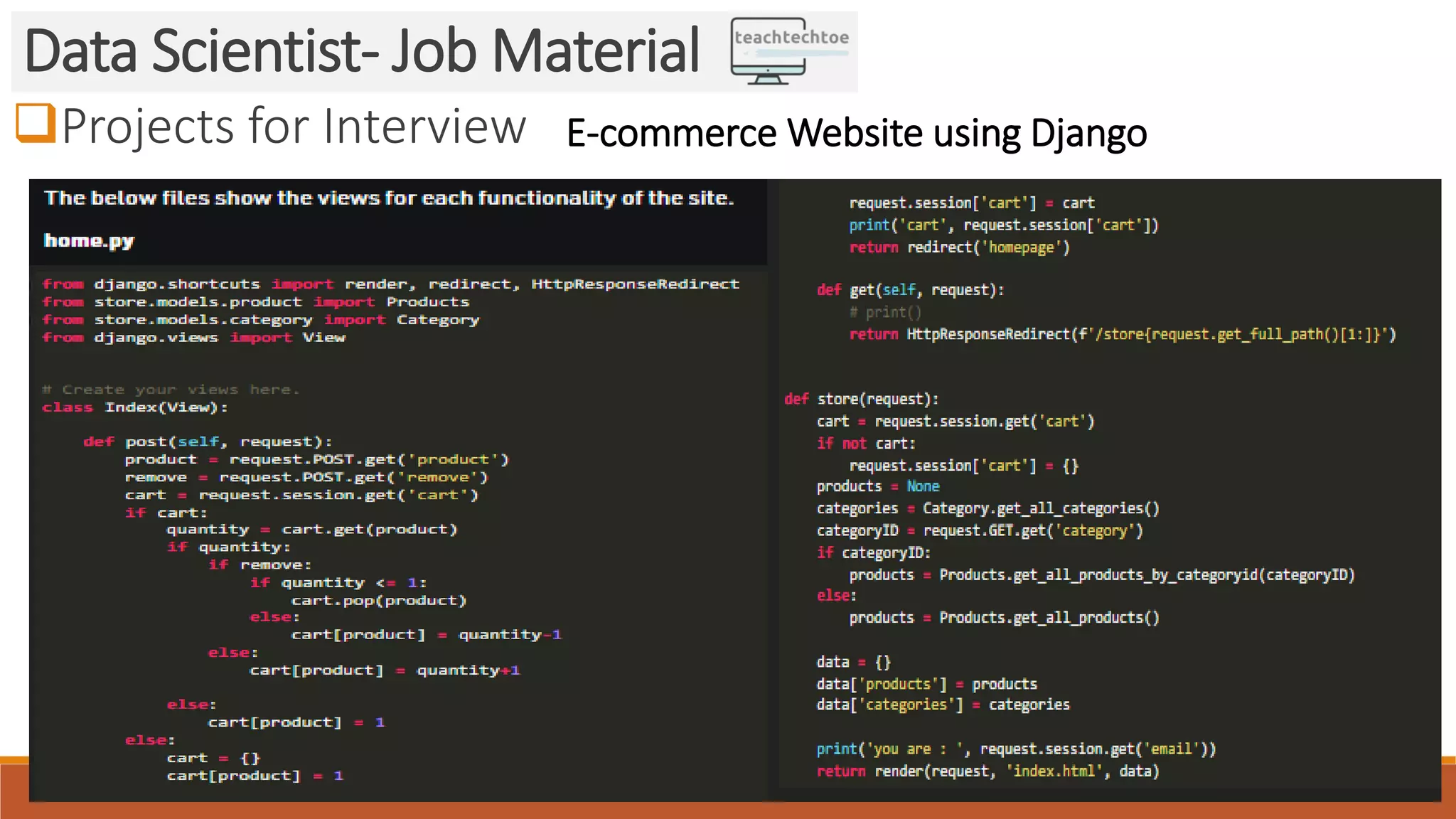Click "data['products'] = products" line
Viewport: 1456px width, 819px height.
(x=927, y=684)
